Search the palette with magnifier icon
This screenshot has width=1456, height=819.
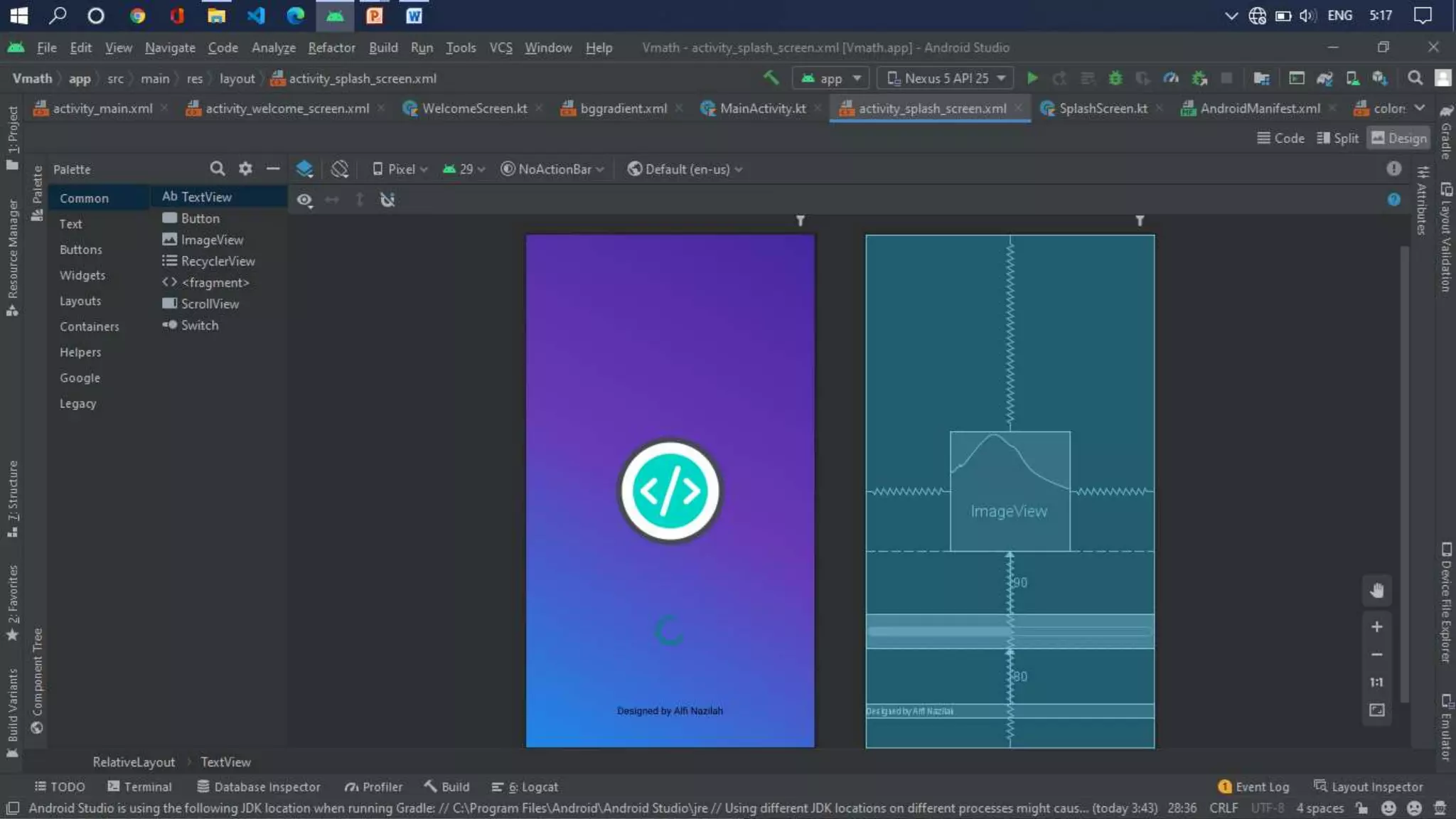[x=218, y=168]
